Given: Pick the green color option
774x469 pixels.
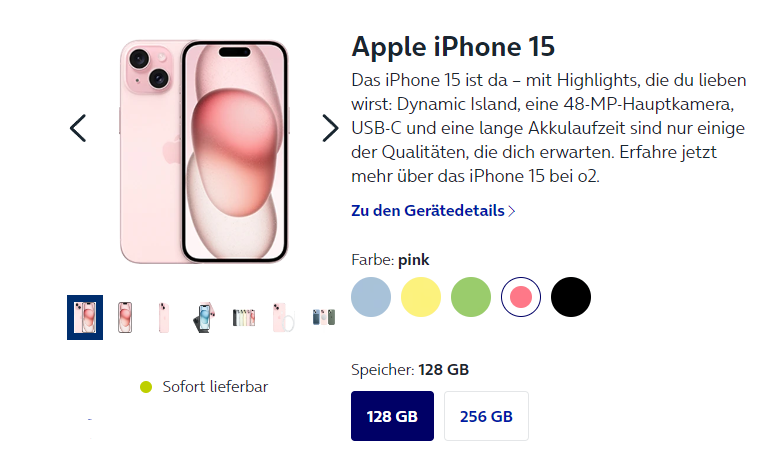Looking at the screenshot, I should point(470,297).
